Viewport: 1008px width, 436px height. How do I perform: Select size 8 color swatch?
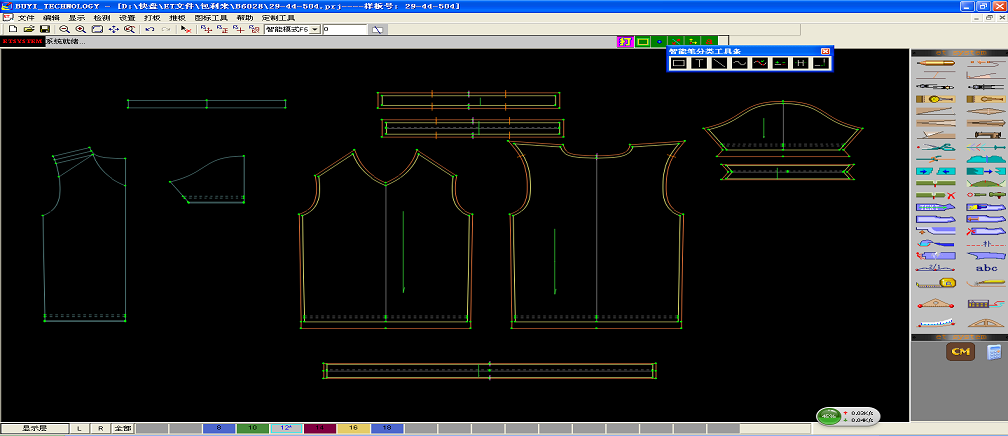(x=219, y=428)
